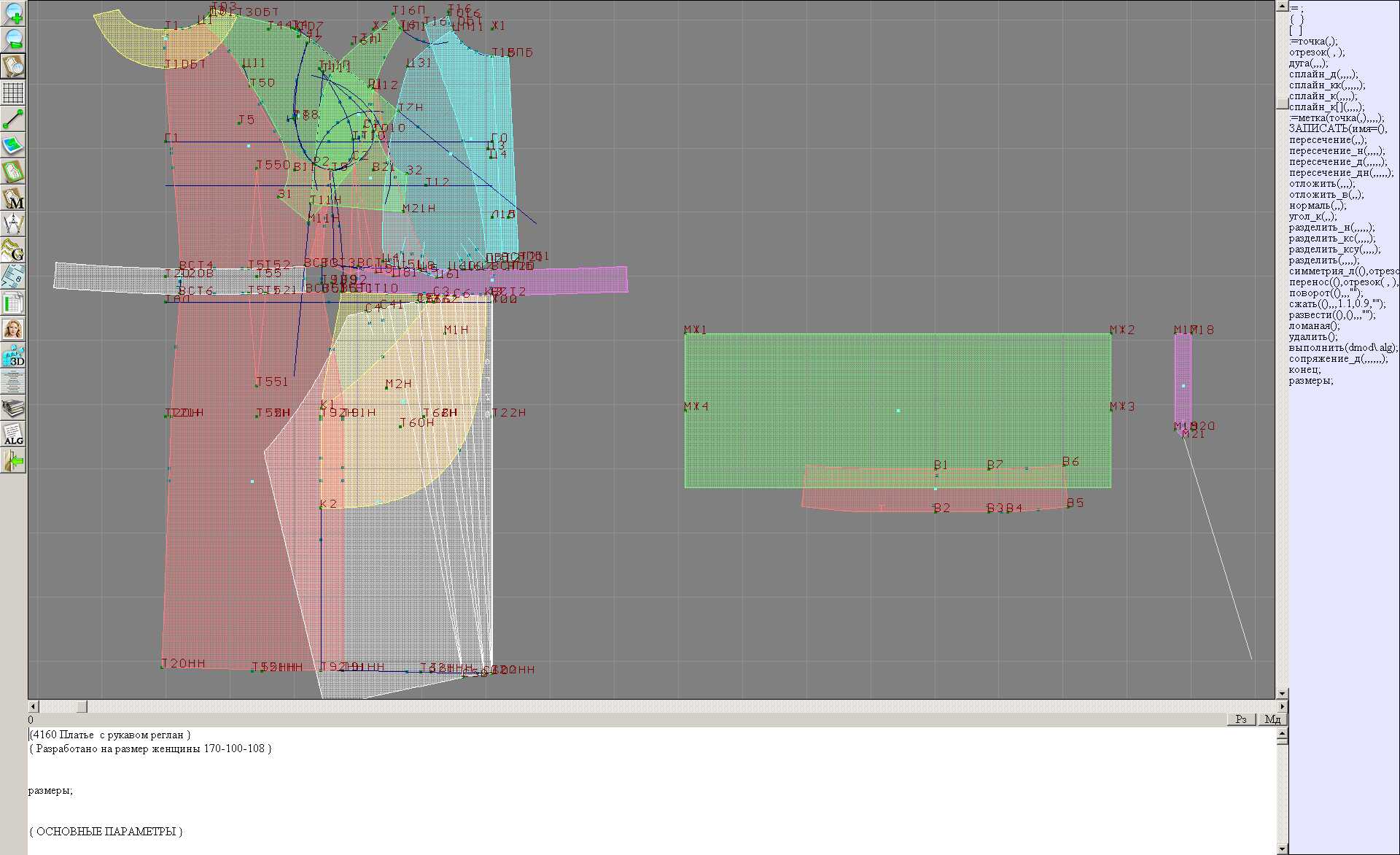1400x855 pixels.
Task: Click the pattern M icon
Action: click(x=13, y=198)
